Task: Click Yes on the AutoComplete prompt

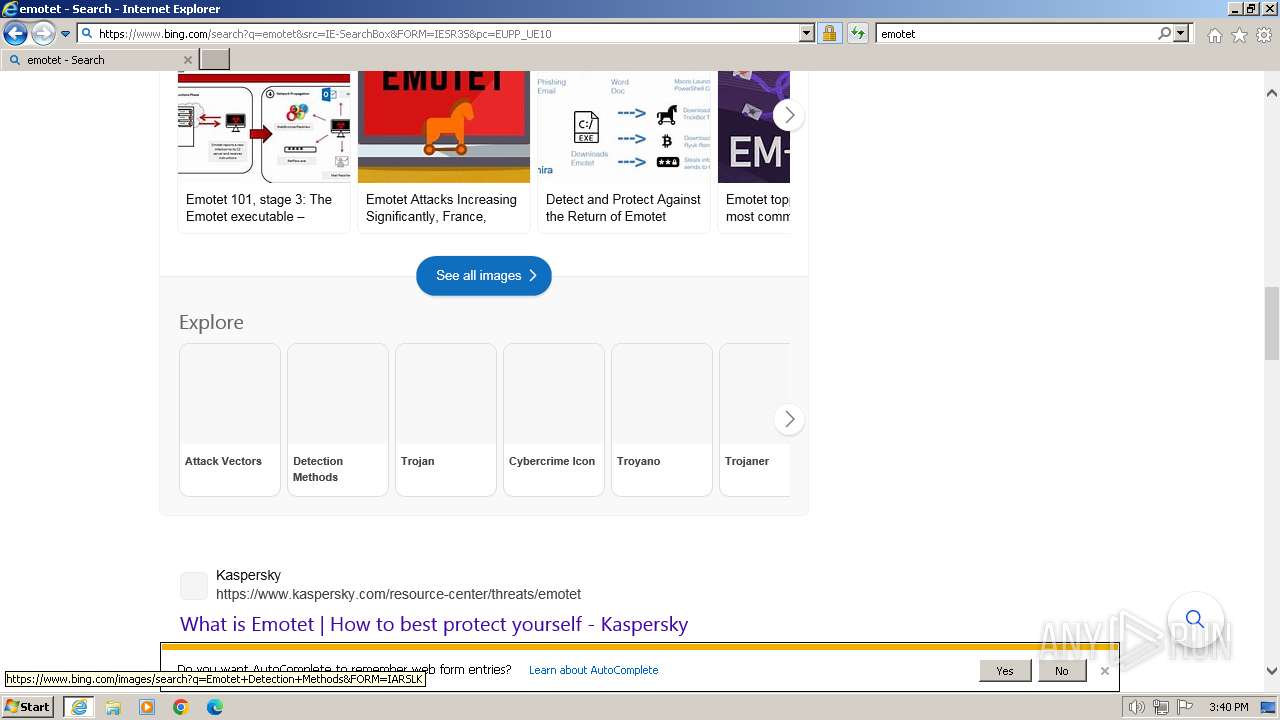Action: pos(1005,671)
